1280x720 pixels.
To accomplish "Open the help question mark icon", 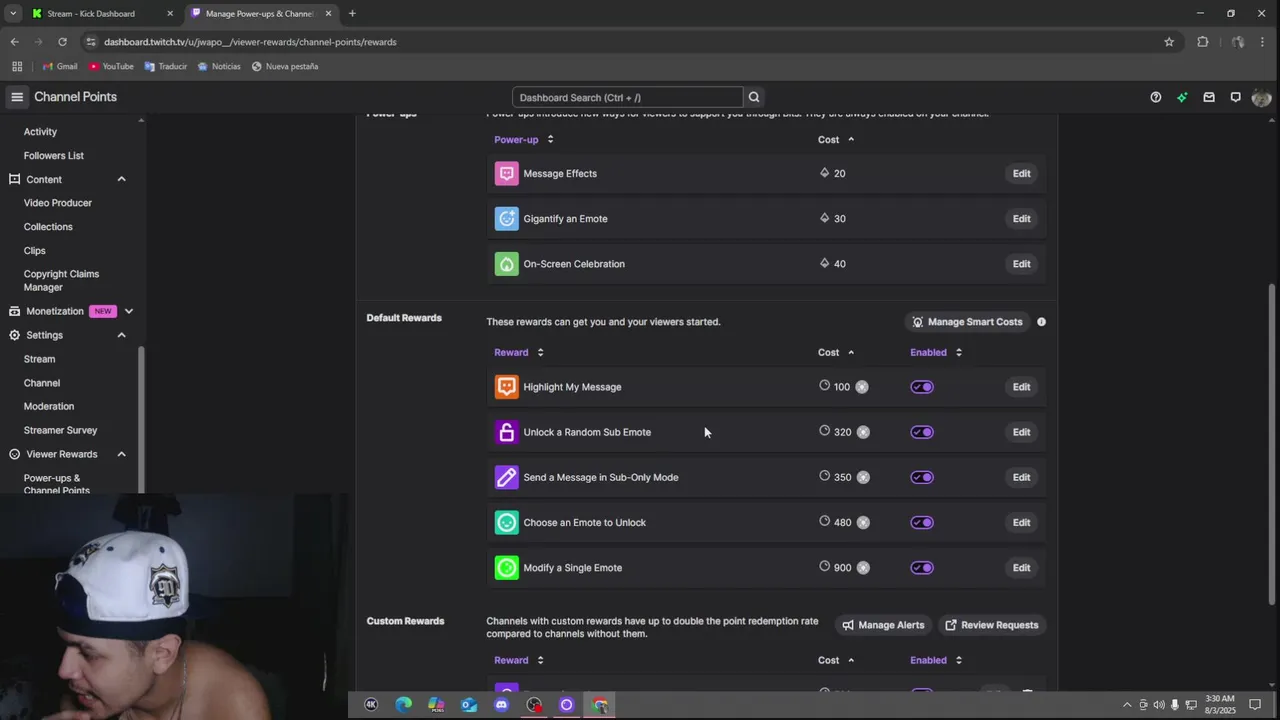I will tap(1156, 97).
